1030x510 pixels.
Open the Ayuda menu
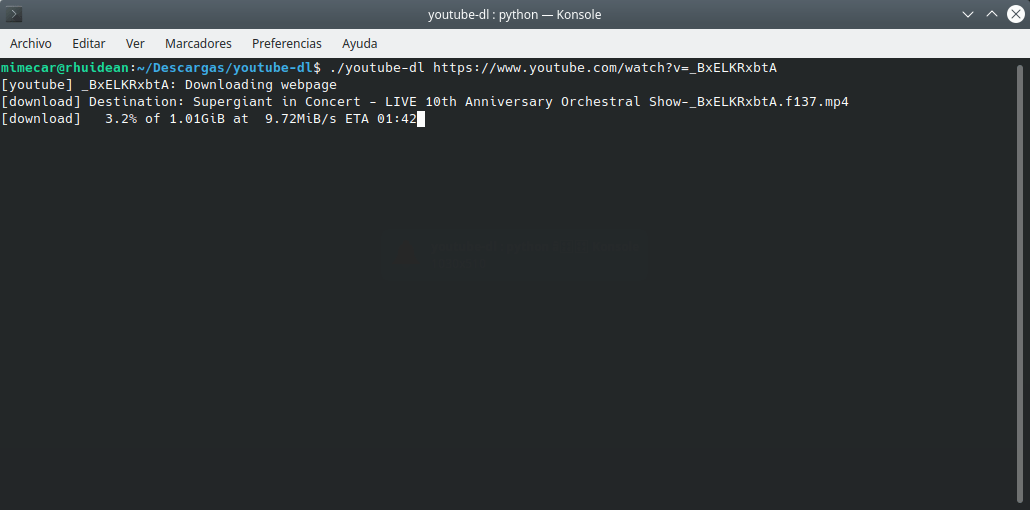click(x=360, y=43)
